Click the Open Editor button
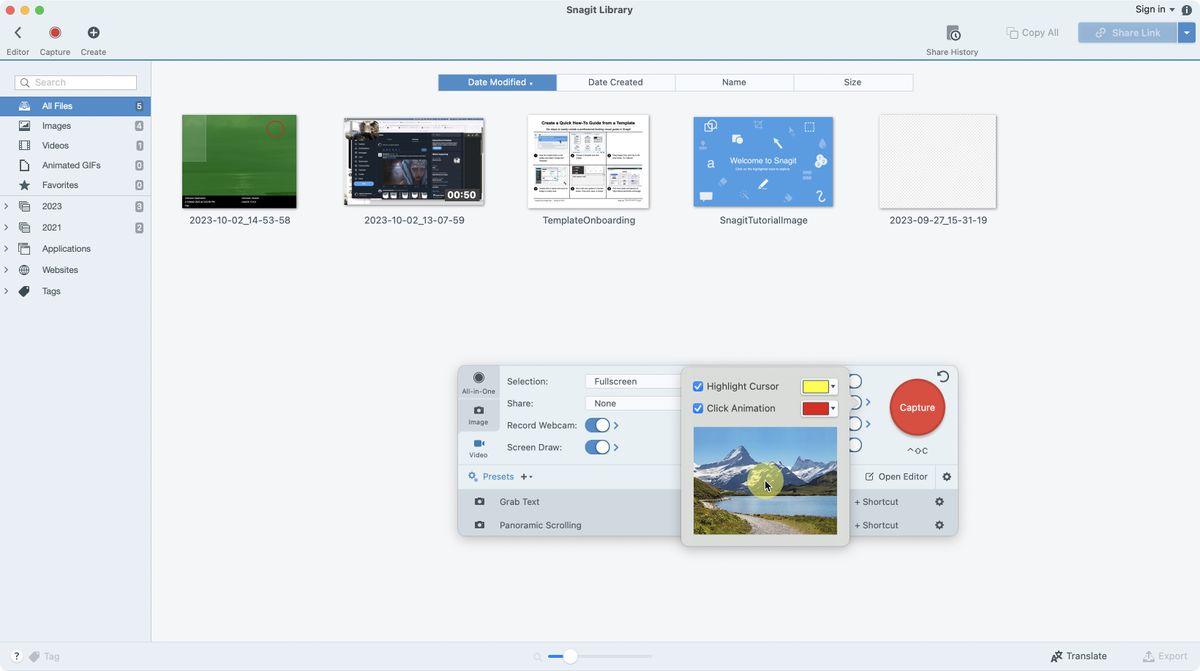Viewport: 1200px width, 671px height. (x=895, y=476)
